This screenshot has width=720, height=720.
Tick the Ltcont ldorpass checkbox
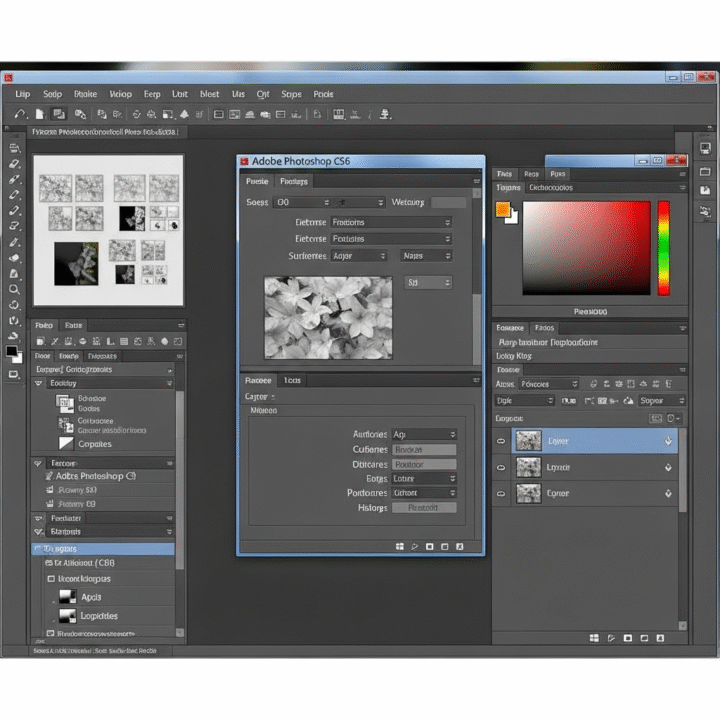click(51, 579)
